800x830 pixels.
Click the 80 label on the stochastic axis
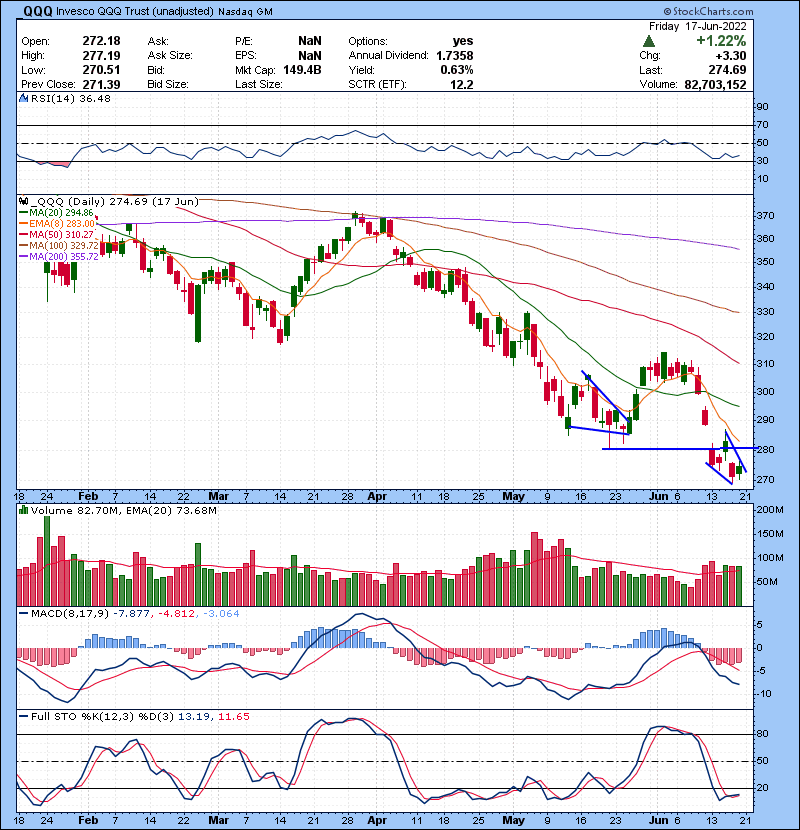(x=762, y=734)
